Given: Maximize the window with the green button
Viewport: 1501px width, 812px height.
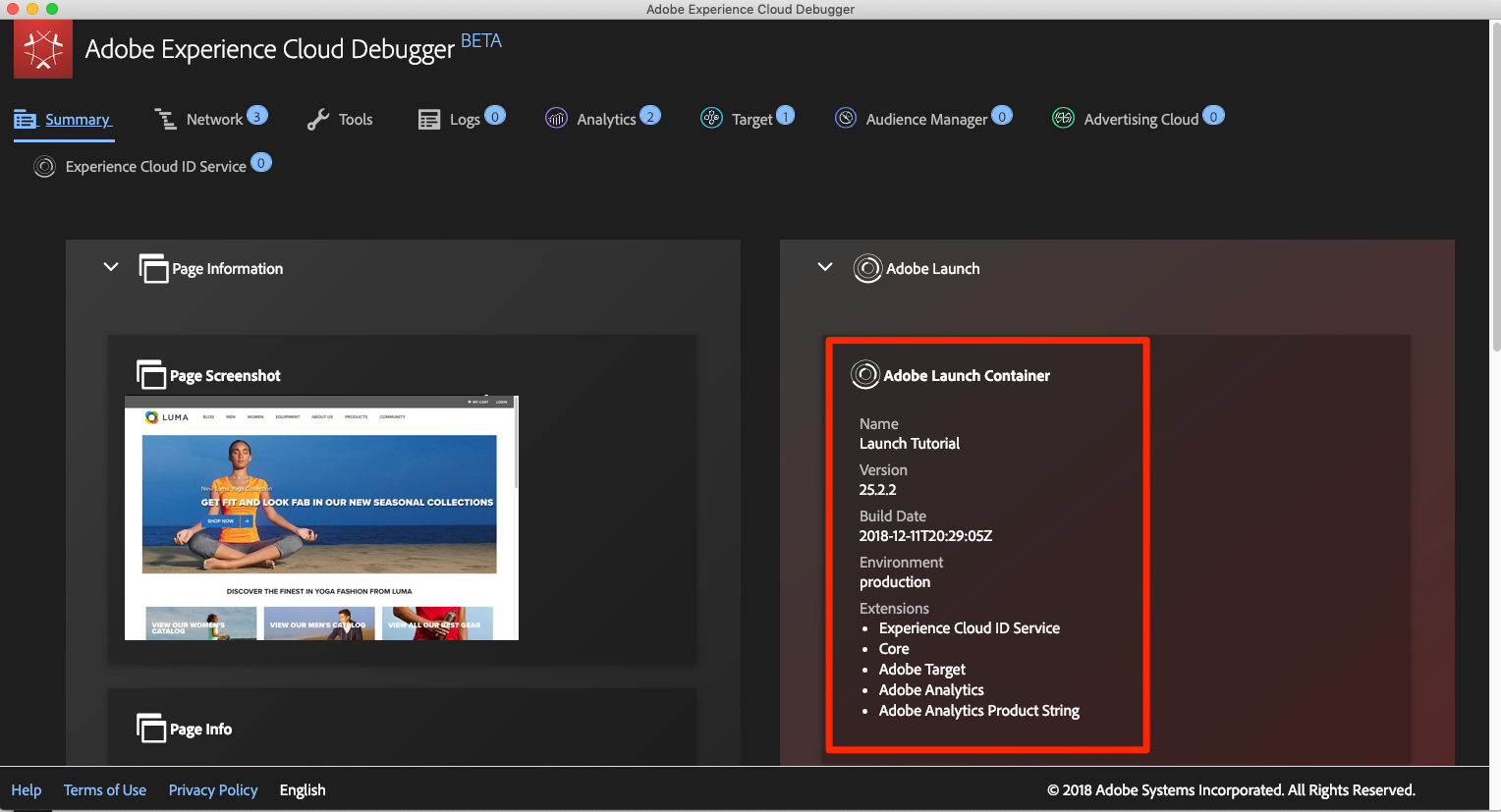Looking at the screenshot, I should pyautogui.click(x=52, y=9).
